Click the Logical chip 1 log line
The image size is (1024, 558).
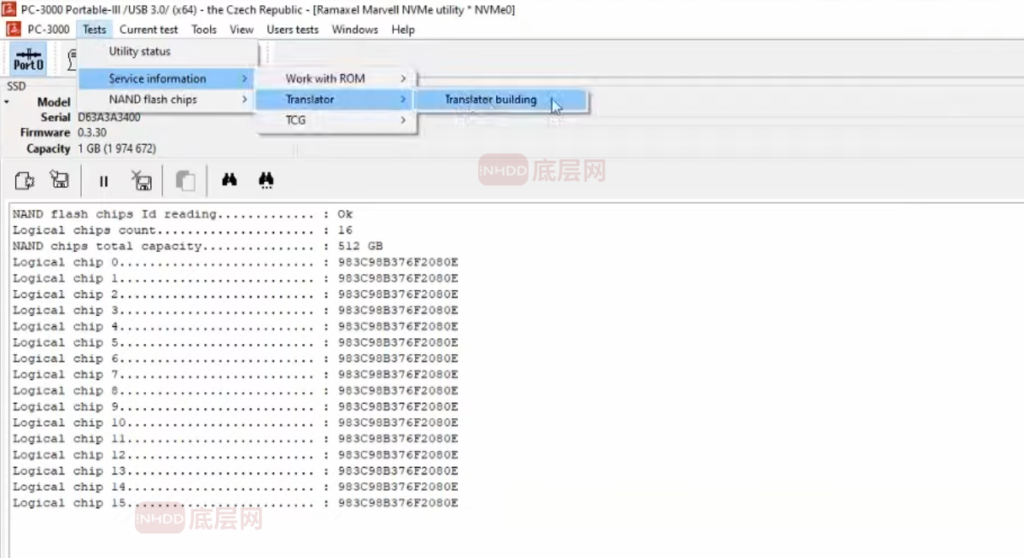click(235, 278)
